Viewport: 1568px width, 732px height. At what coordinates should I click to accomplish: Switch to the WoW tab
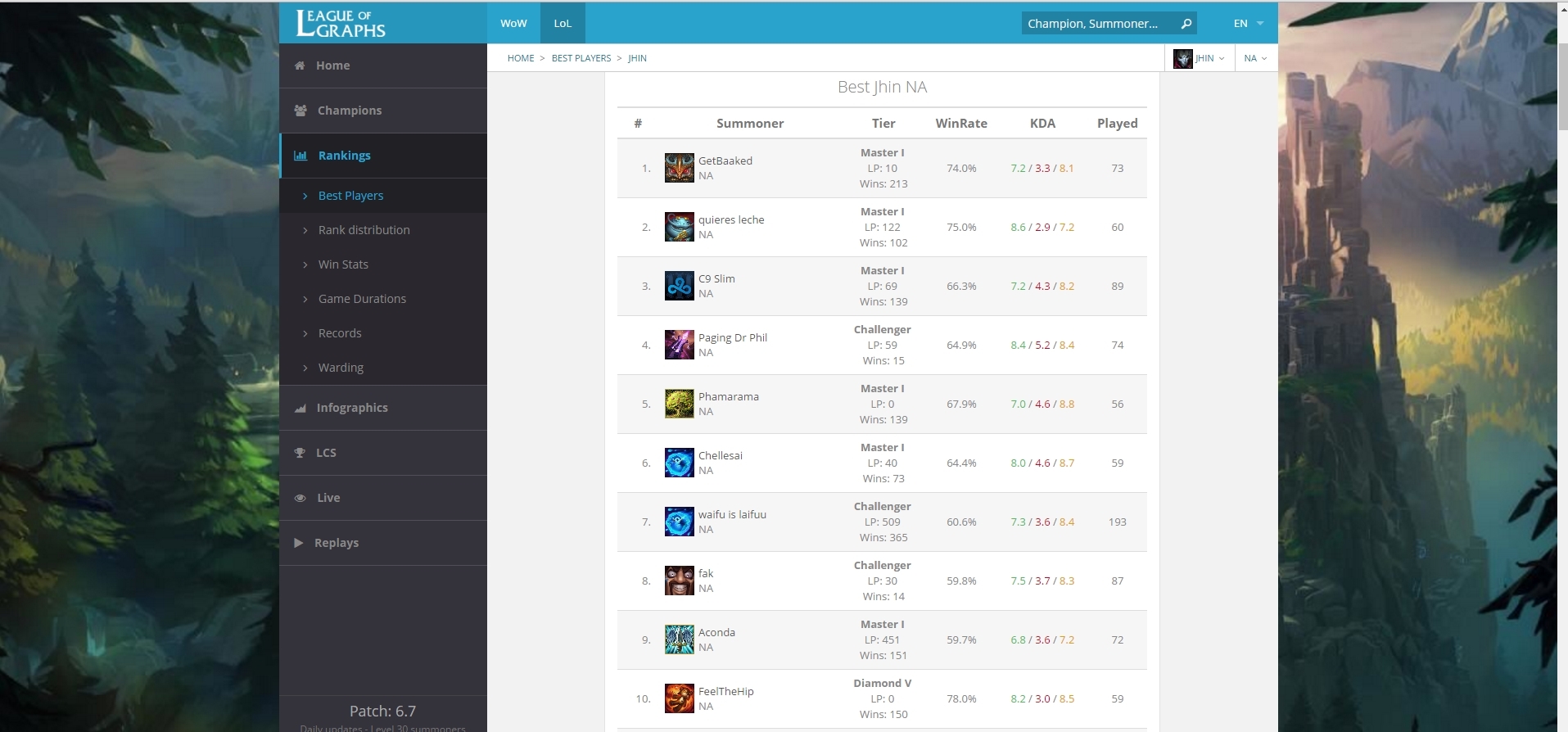pyautogui.click(x=513, y=23)
